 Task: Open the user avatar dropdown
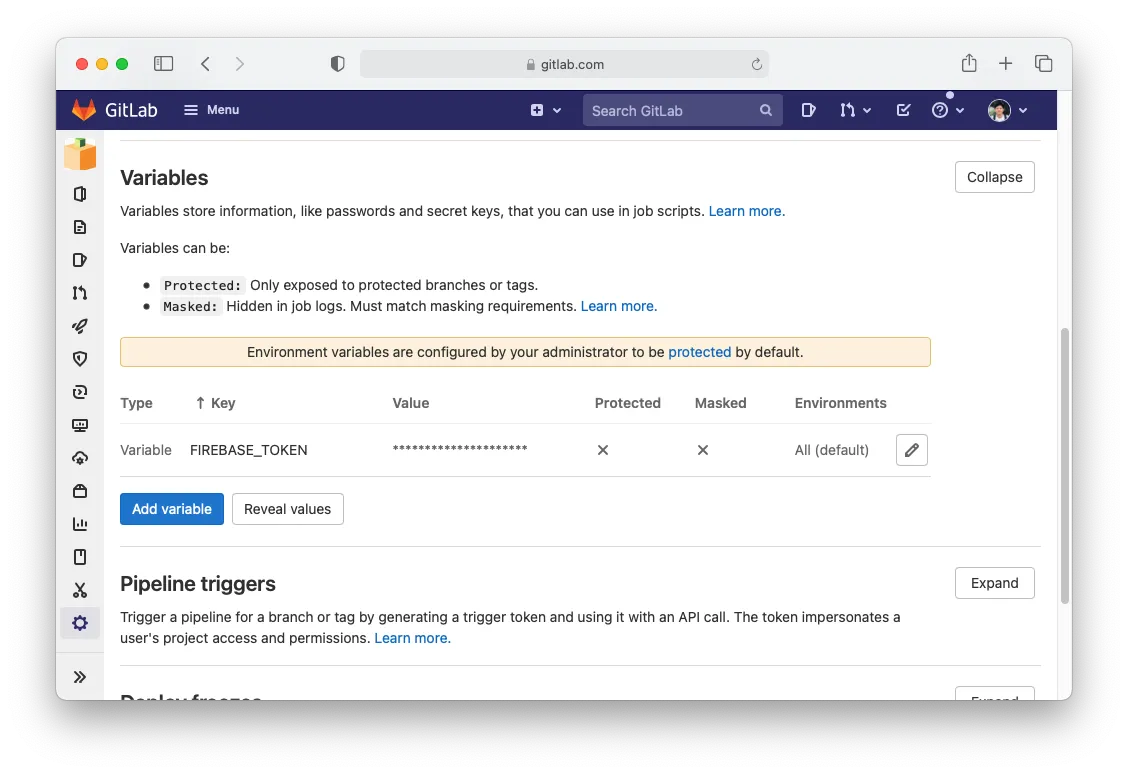tap(1006, 110)
